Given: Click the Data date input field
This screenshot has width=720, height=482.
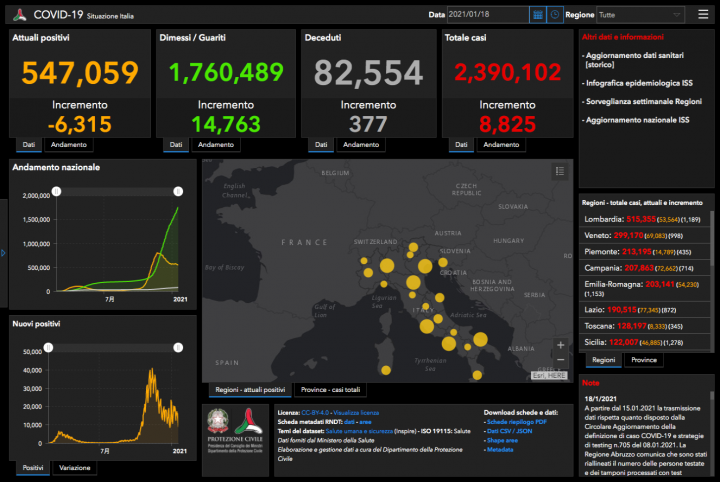Looking at the screenshot, I should (x=486, y=15).
